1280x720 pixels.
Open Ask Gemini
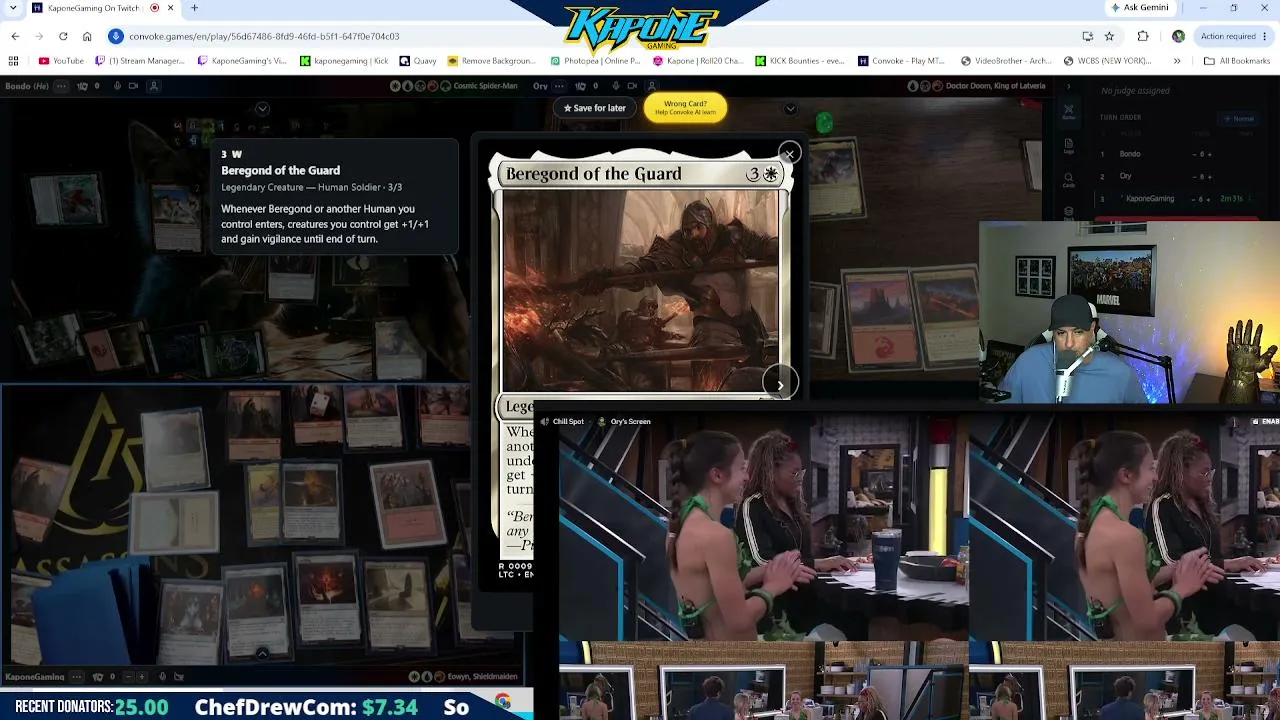tap(1139, 8)
